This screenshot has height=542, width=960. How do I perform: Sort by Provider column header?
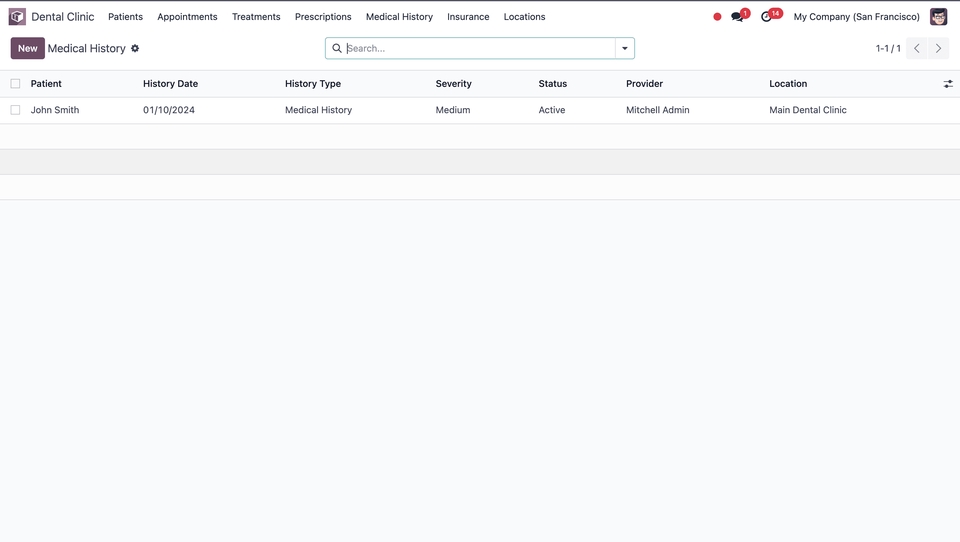coord(644,84)
